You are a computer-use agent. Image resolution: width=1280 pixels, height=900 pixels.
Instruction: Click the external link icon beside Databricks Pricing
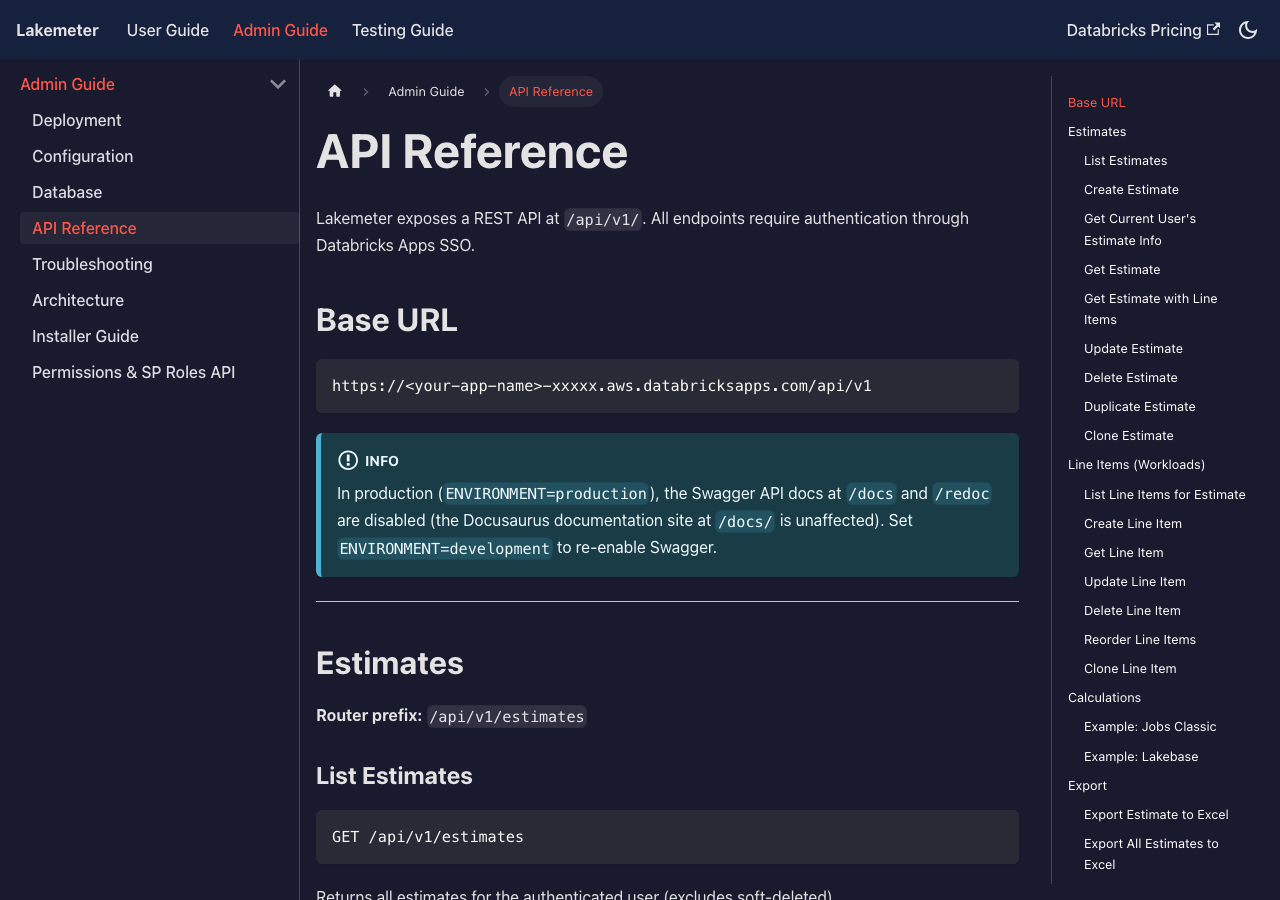[x=1213, y=29]
